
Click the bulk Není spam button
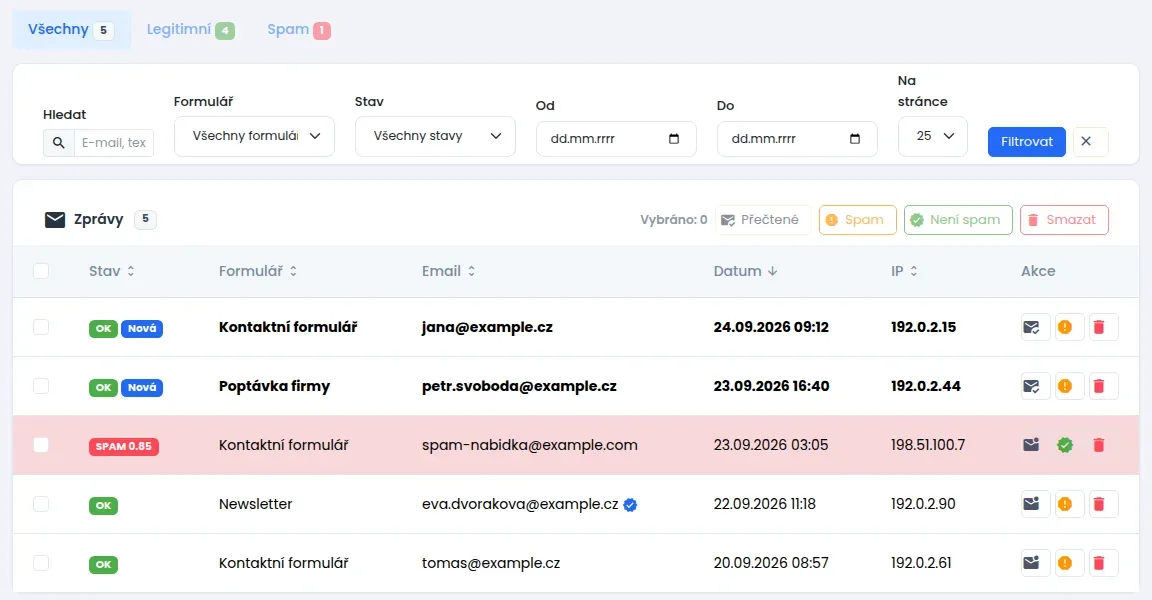tap(958, 220)
